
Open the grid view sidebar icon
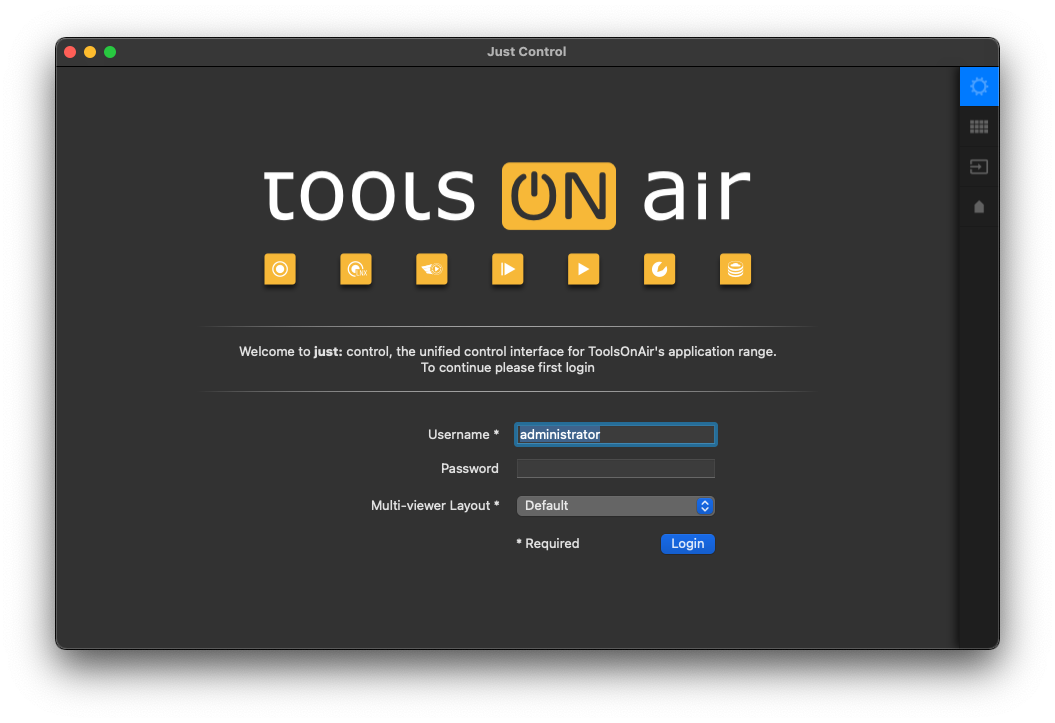(x=979, y=126)
